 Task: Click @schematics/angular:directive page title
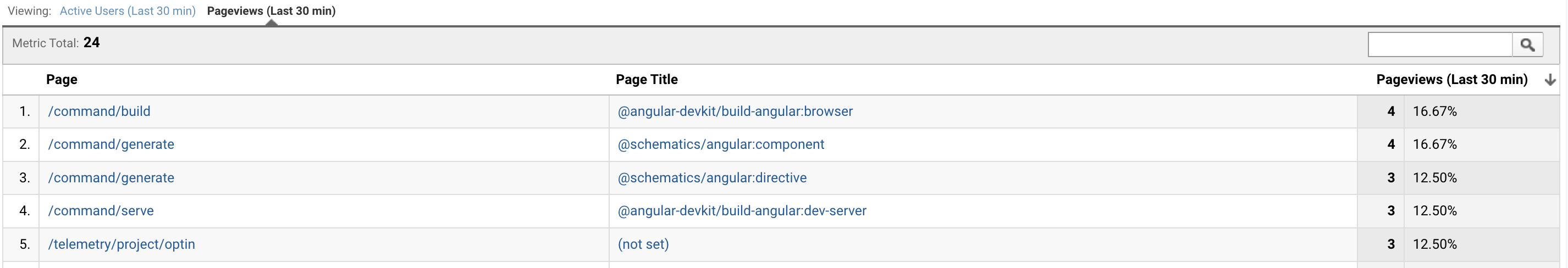pyautogui.click(x=711, y=177)
